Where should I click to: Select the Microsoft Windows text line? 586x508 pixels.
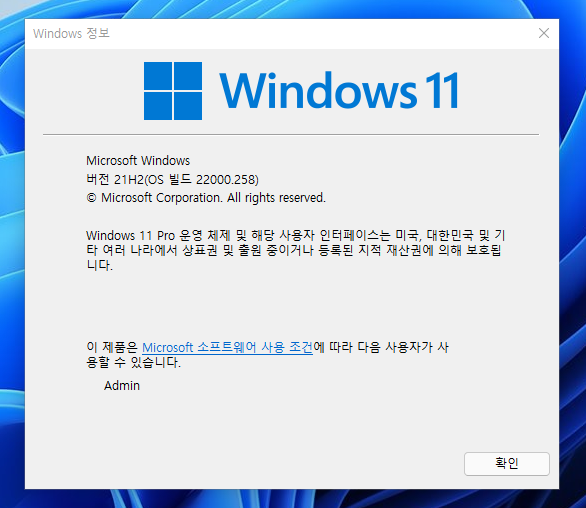pyautogui.click(x=138, y=161)
